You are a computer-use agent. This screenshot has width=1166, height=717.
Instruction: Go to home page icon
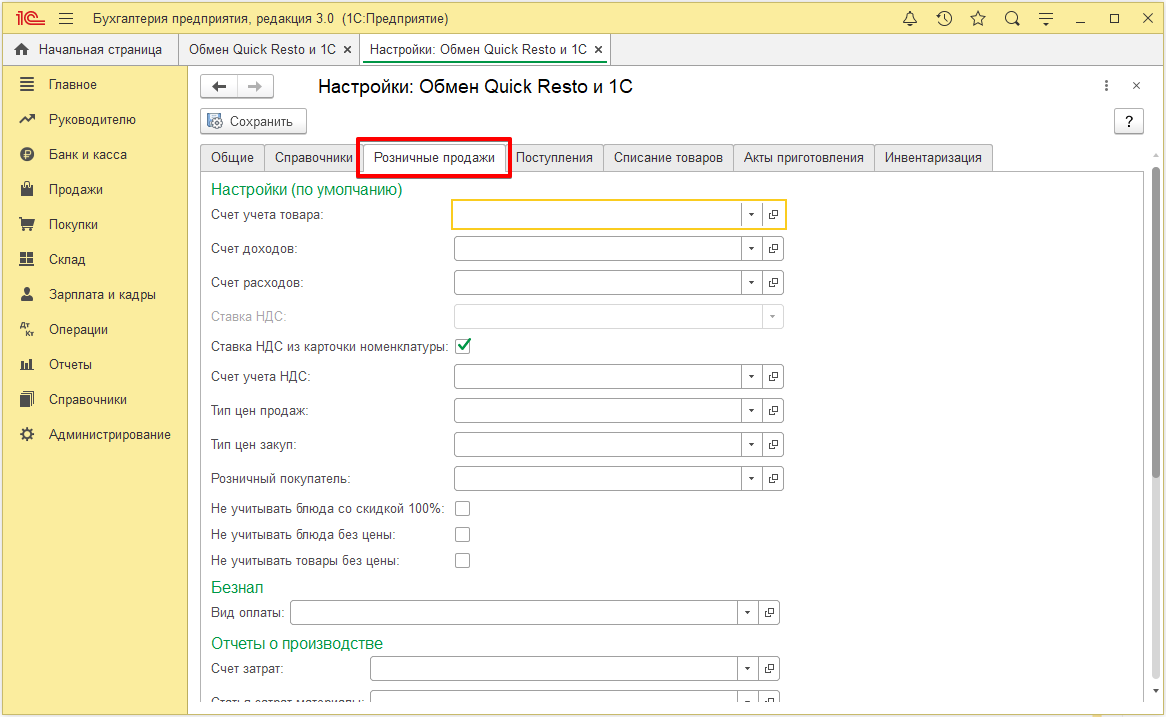22,49
